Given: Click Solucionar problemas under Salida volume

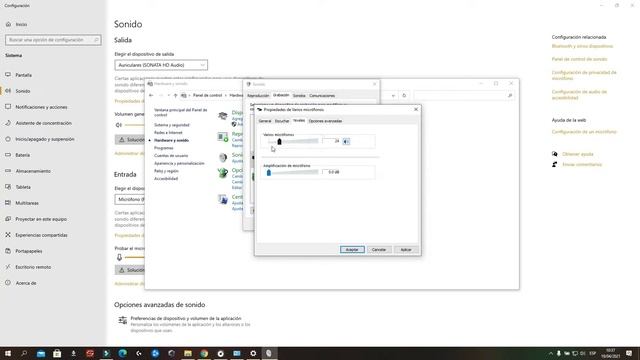Looking at the screenshot, I should 130,140.
